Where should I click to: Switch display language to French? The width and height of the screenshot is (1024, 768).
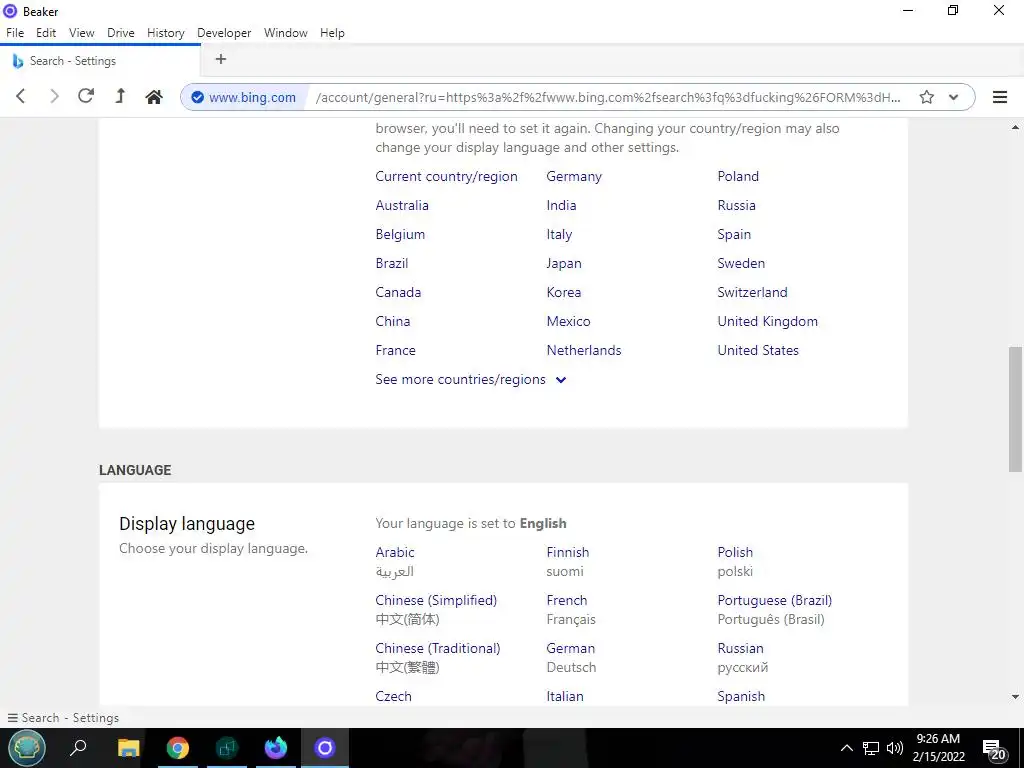pyautogui.click(x=566, y=600)
